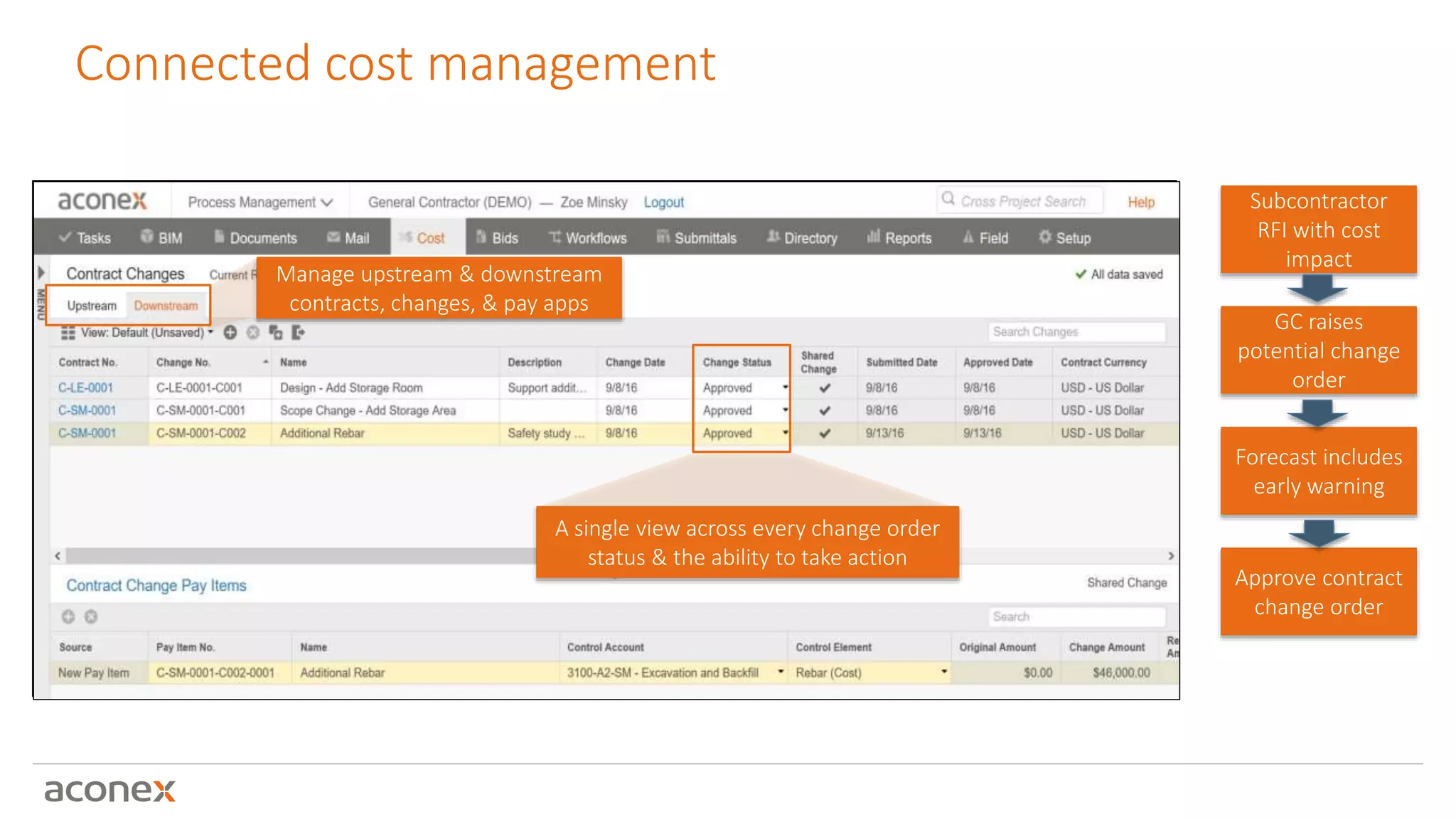Click the pay items Search field
This screenshot has width=1456, height=819.
[1076, 616]
